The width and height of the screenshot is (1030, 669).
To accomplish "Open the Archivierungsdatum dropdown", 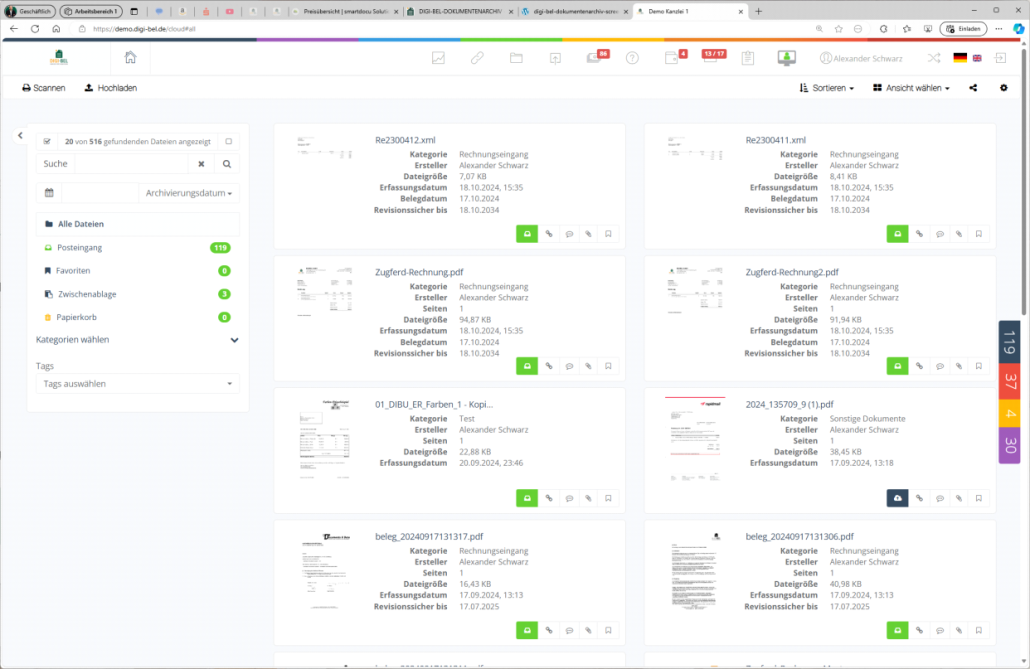I will 189,193.
